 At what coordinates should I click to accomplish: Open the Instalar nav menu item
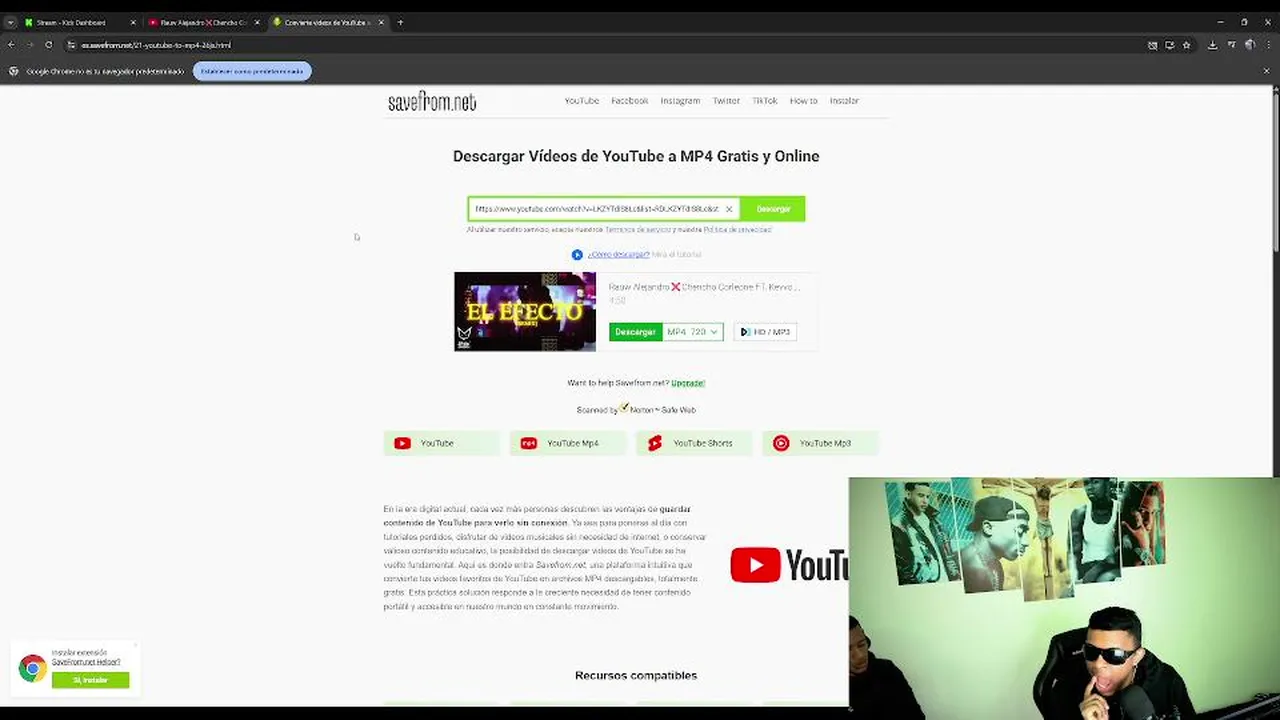coord(844,101)
